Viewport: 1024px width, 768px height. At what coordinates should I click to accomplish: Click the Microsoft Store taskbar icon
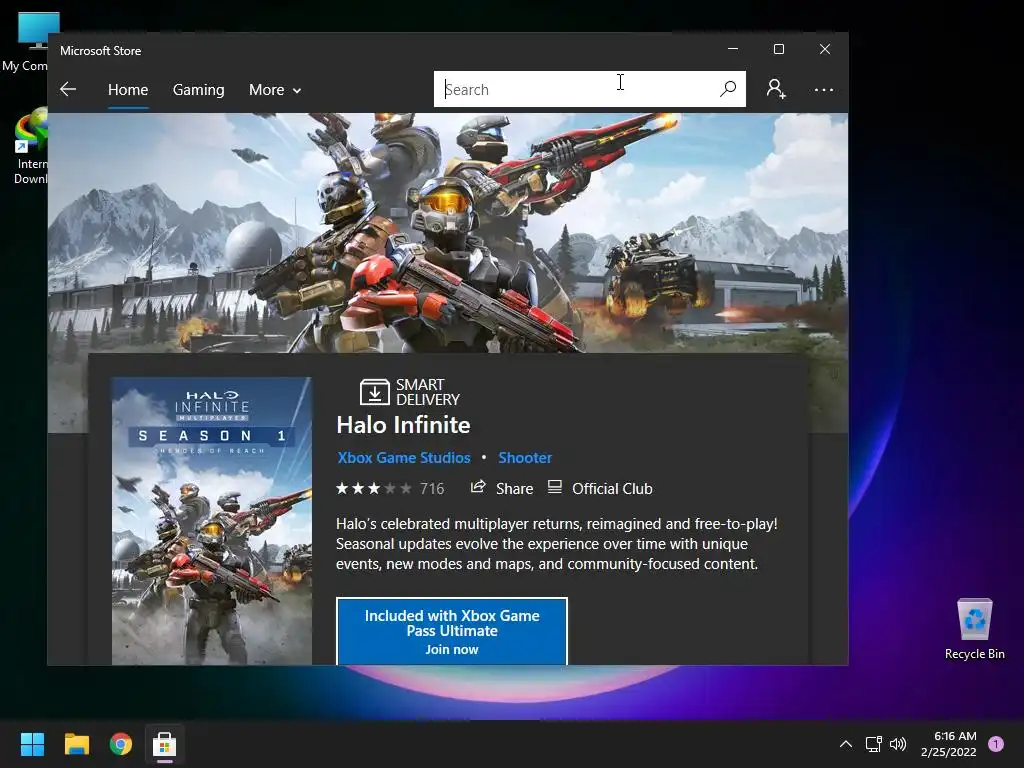(165, 744)
